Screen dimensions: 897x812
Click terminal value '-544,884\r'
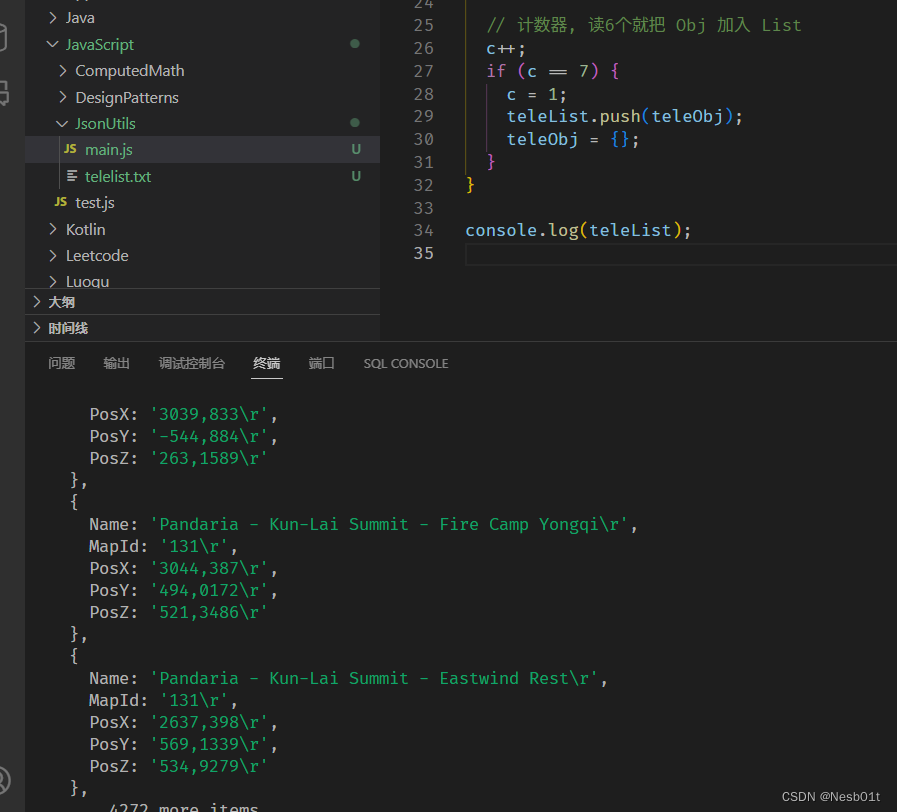pyautogui.click(x=209, y=437)
